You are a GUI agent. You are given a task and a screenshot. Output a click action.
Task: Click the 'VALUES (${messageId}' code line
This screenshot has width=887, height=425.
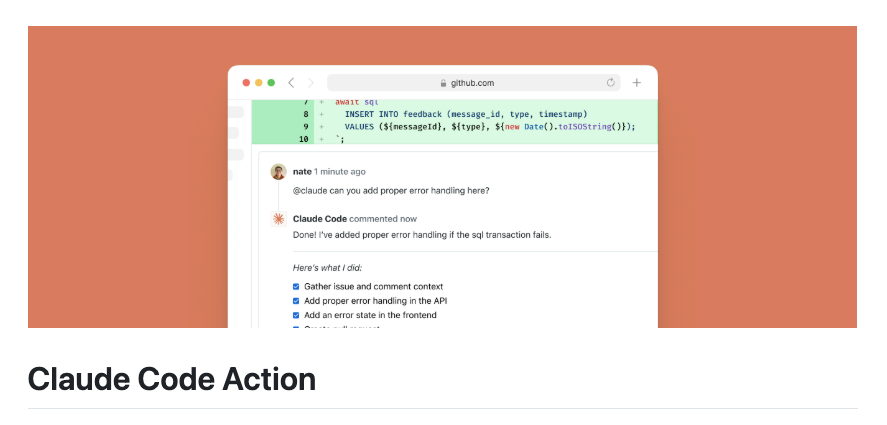pos(490,127)
